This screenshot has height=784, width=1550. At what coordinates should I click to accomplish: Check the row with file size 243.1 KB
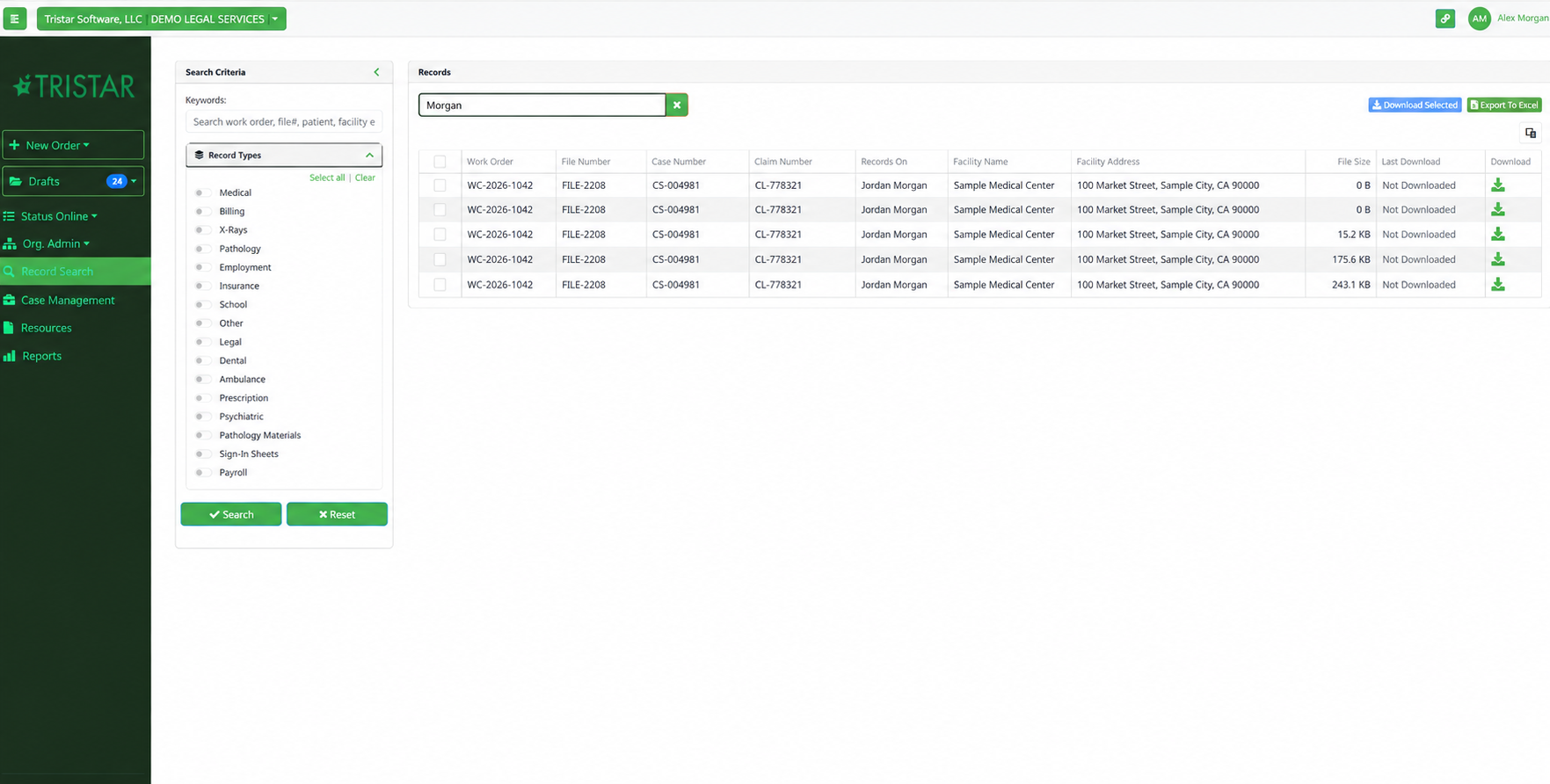click(440, 285)
